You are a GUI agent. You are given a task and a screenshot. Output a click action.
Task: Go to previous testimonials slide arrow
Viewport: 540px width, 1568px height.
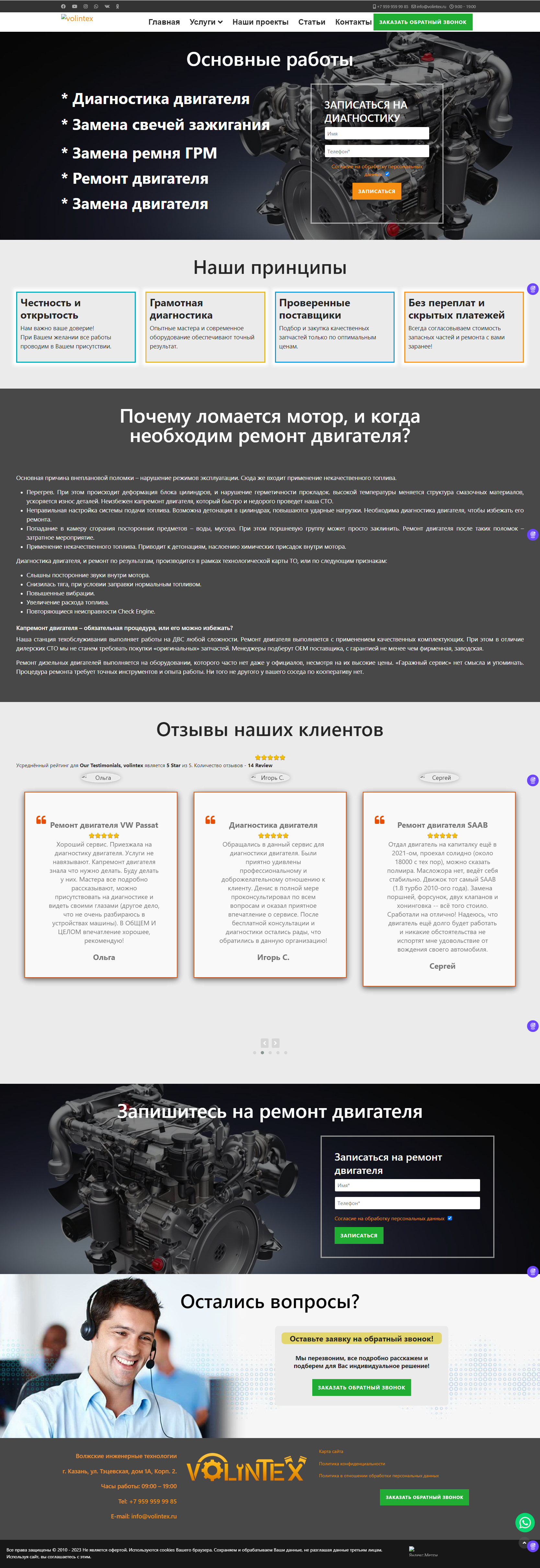265,1043
